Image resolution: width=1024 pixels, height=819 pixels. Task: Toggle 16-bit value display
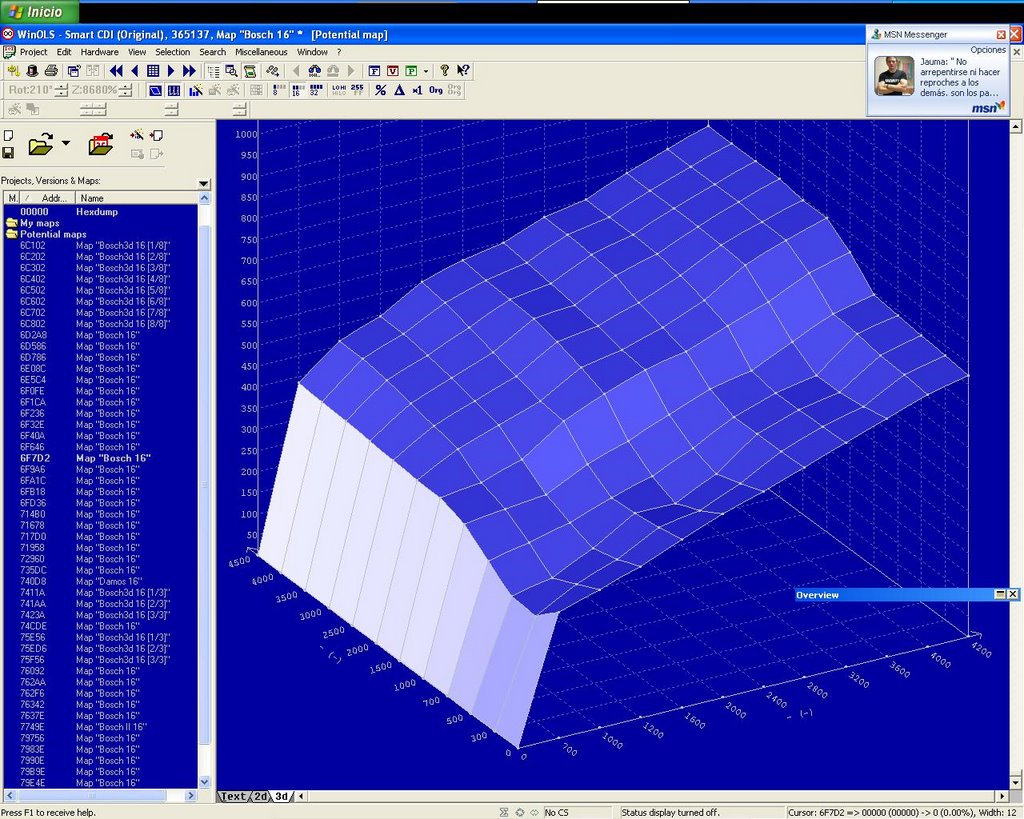click(297, 90)
